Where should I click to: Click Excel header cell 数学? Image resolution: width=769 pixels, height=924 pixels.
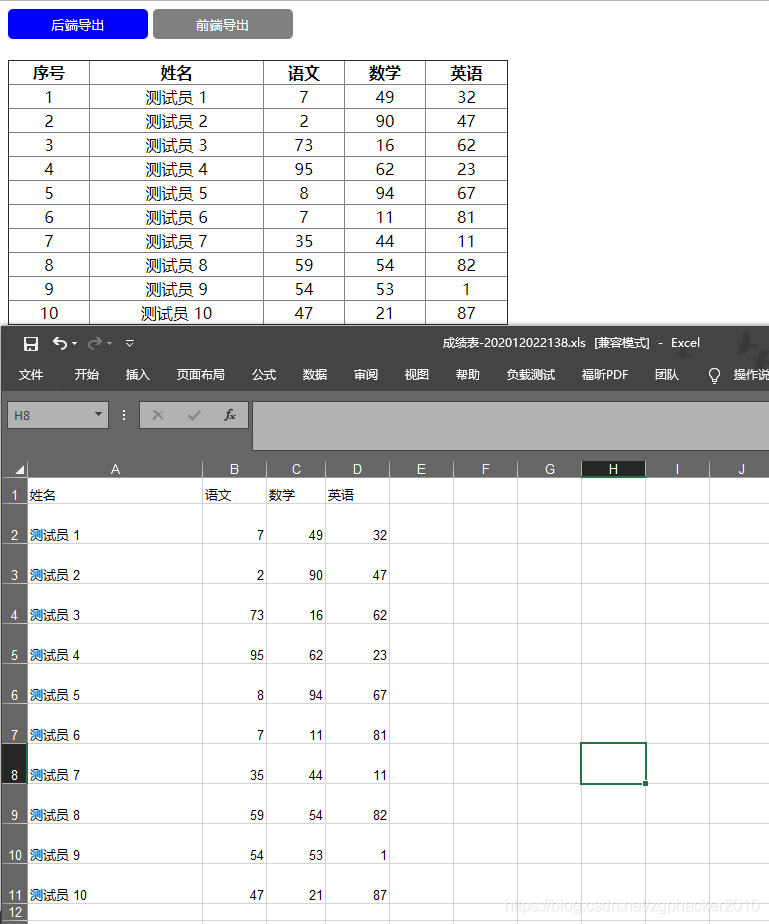pos(296,491)
